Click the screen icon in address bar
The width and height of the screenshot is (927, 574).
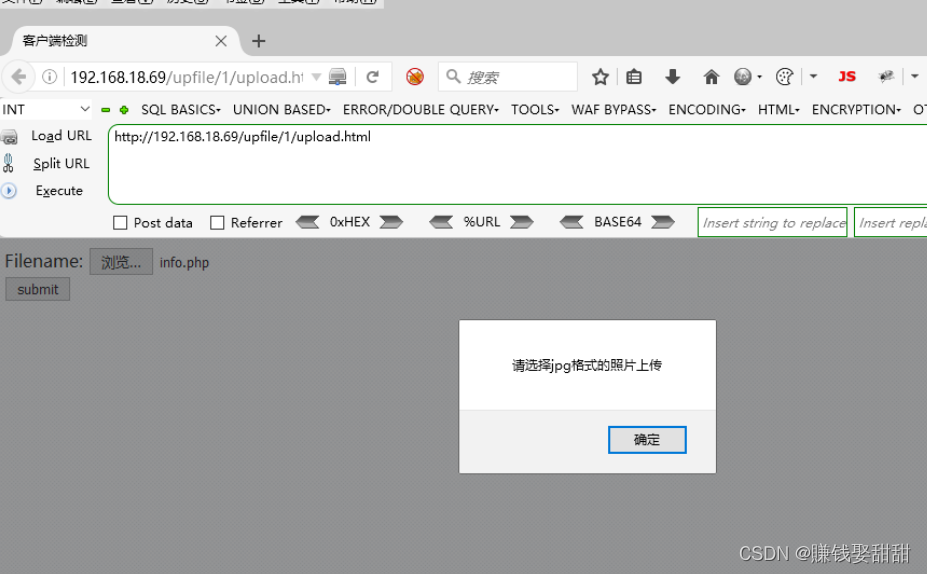(338, 77)
